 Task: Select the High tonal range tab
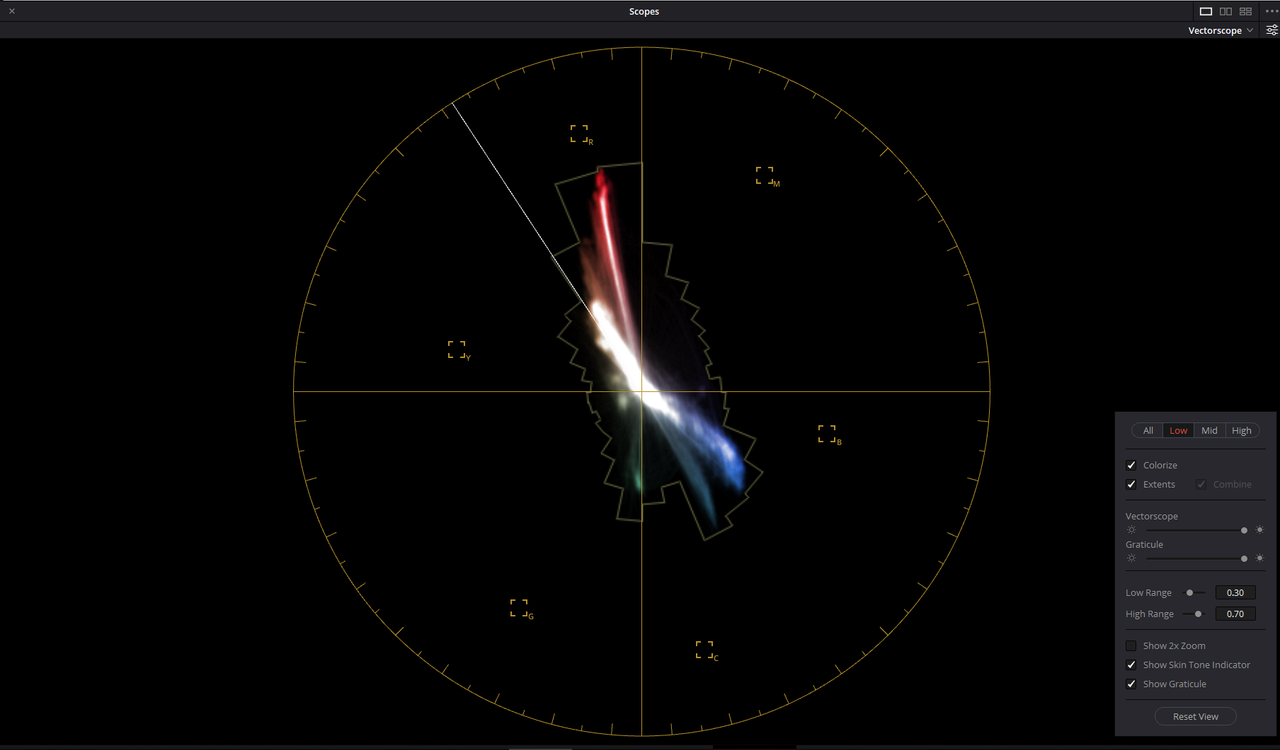(1241, 430)
